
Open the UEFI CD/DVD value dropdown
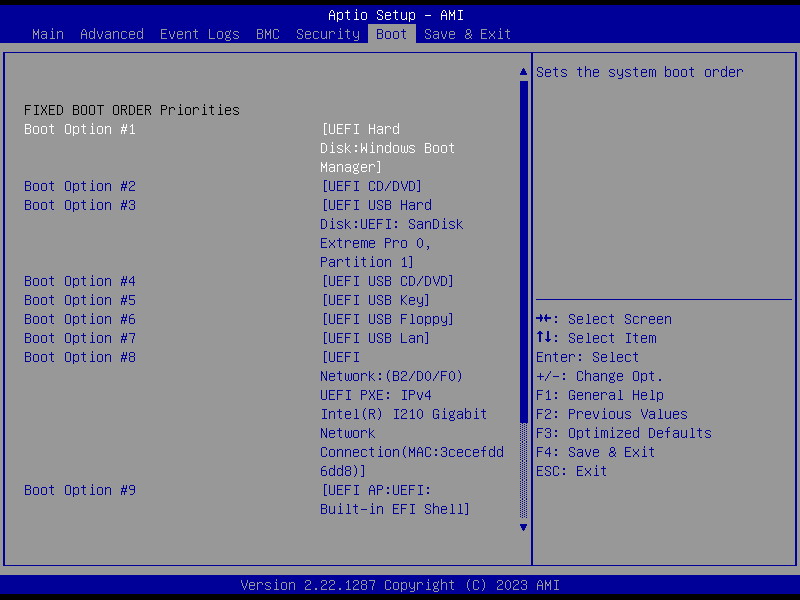(x=371, y=186)
